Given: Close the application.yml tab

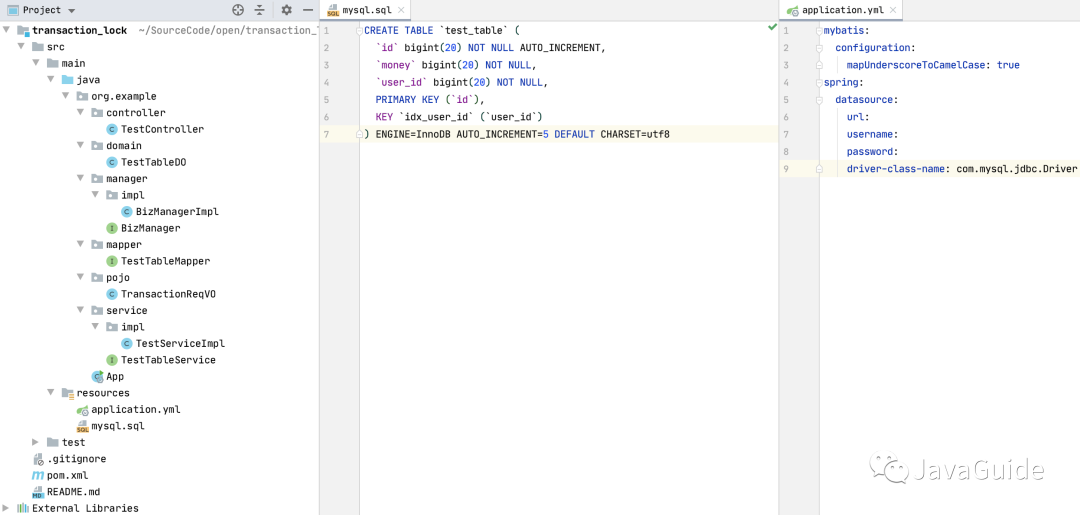Looking at the screenshot, I should click(x=893, y=10).
